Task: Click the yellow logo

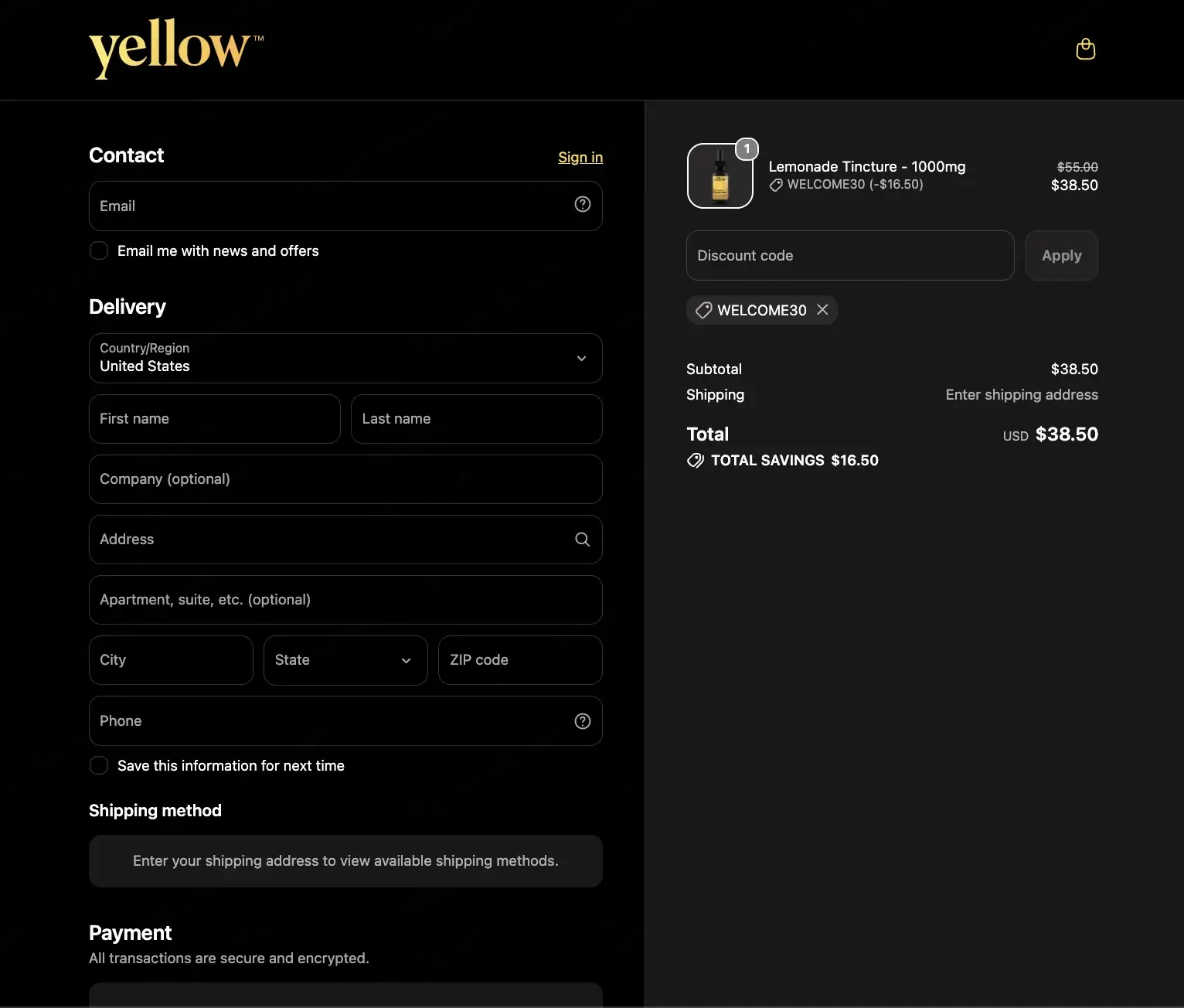Action: (x=175, y=48)
